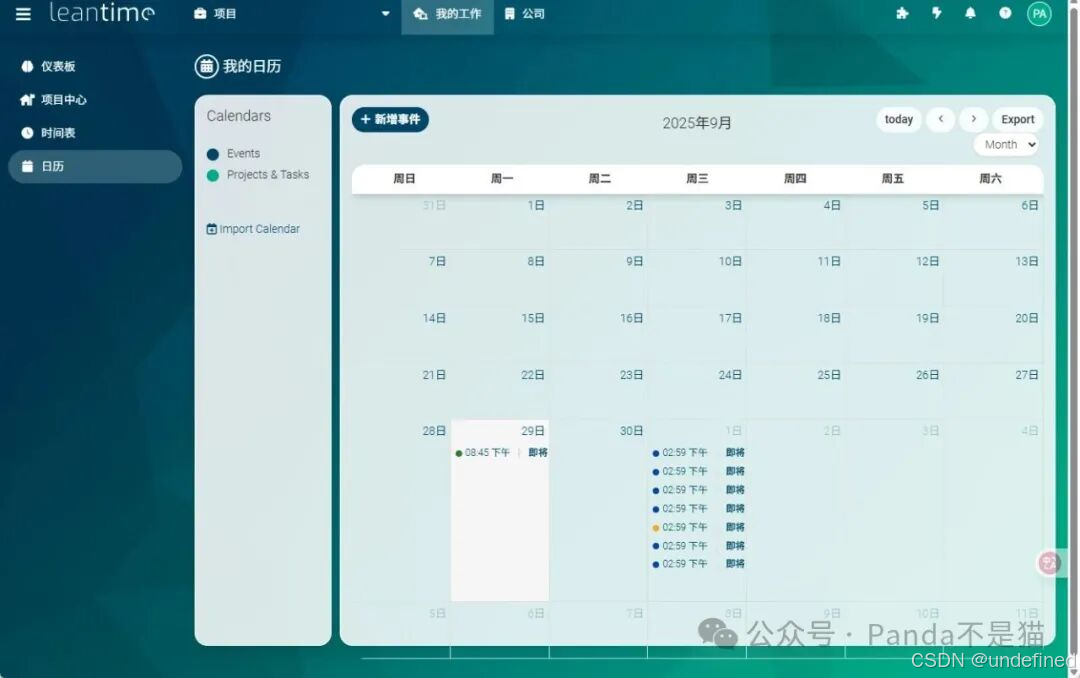Click the 6日 date in the first week
This screenshot has height=678, width=1080.
click(1029, 205)
